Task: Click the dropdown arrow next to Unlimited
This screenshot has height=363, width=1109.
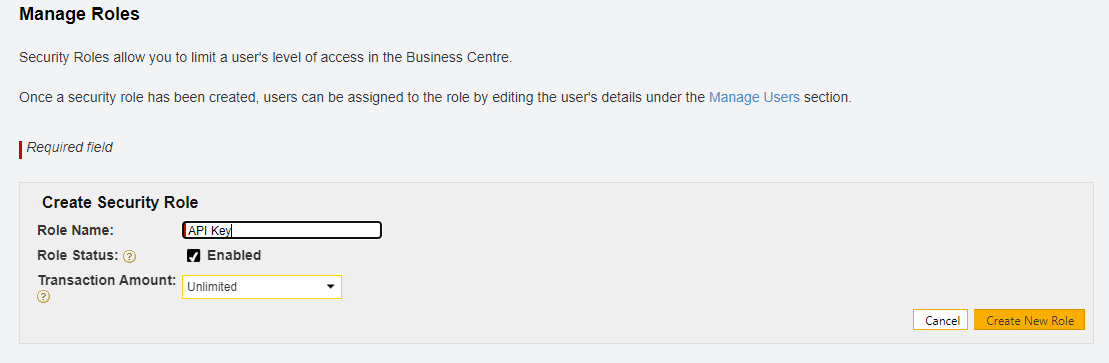Action: (330, 287)
